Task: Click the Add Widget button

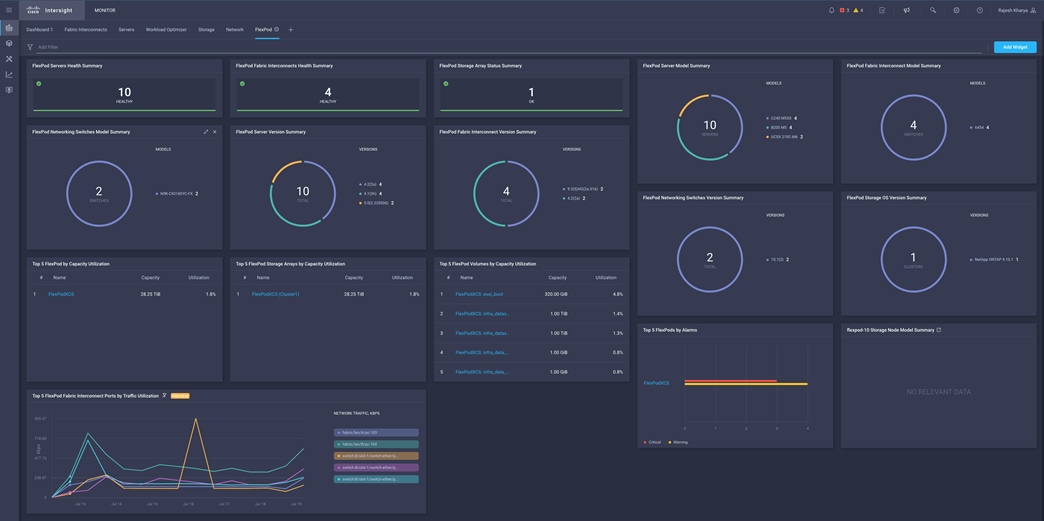Action: coord(1015,47)
